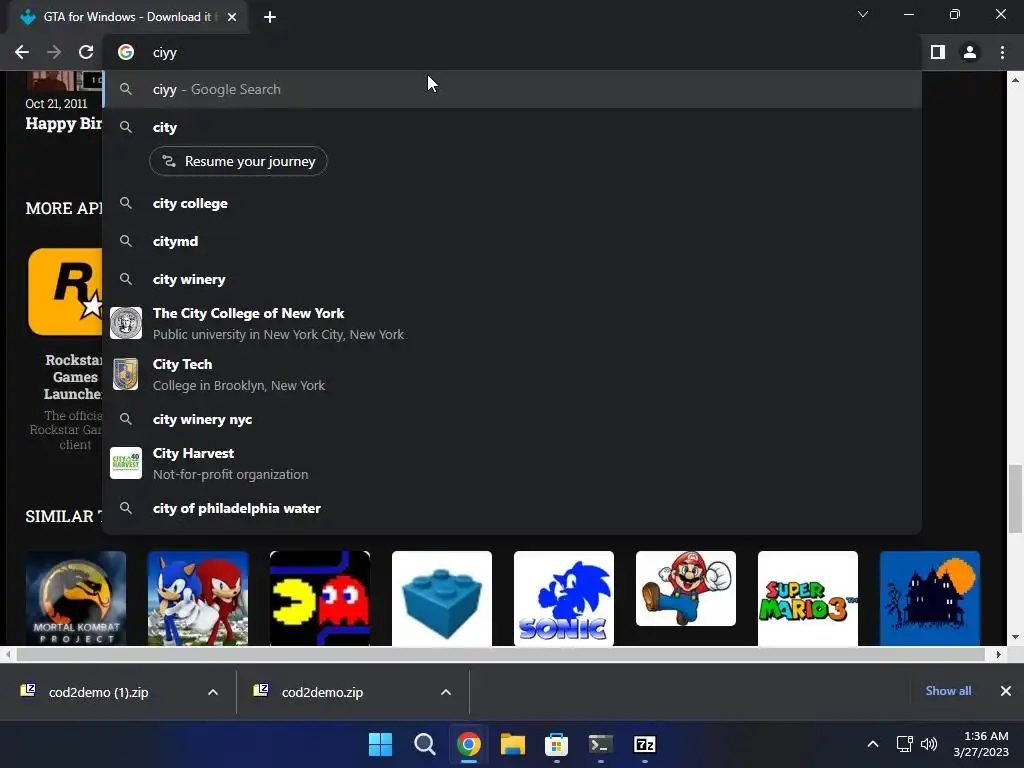Click the 'Resume your journey' chip

point(238,161)
